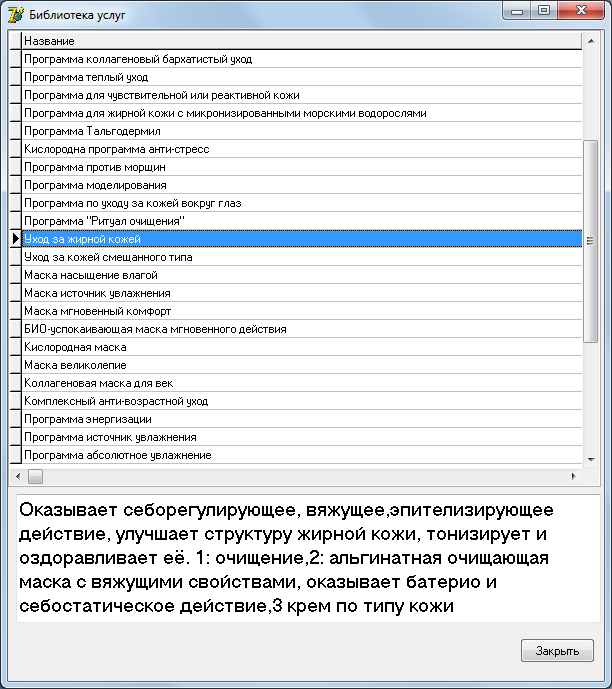The height and width of the screenshot is (689, 612).
Task: Select row Коллагеновая маска для век
Action: pos(302,383)
